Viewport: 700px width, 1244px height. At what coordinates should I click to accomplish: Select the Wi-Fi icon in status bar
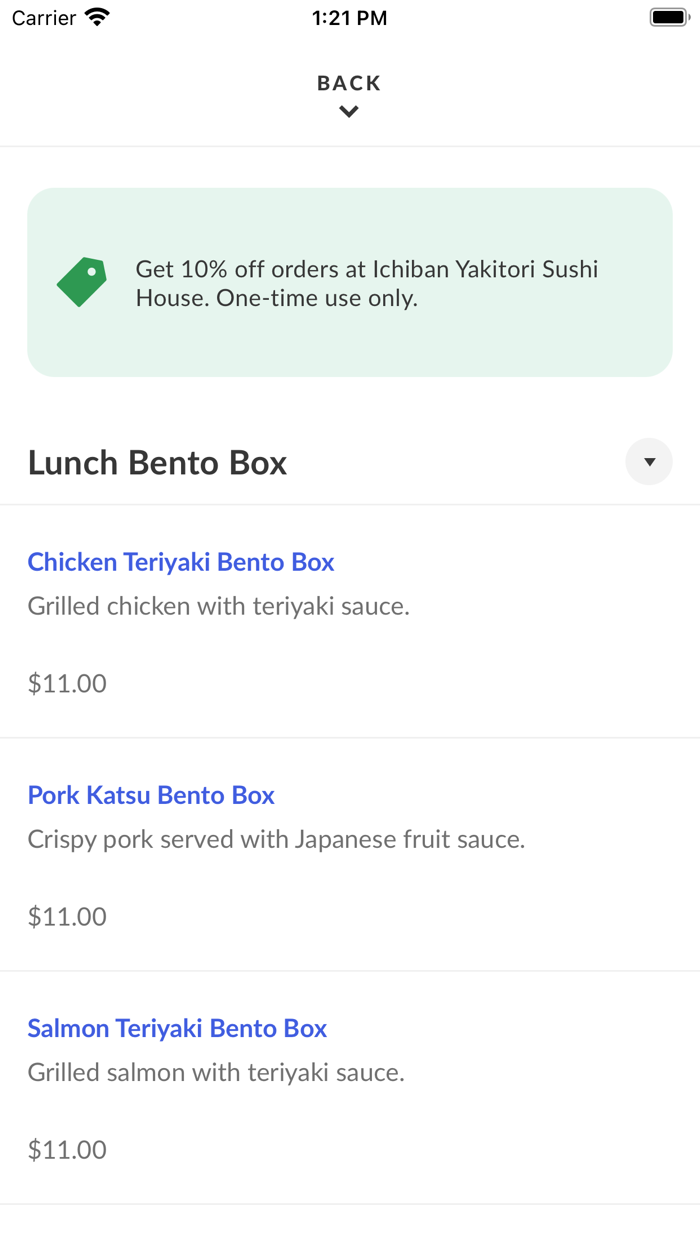(x=96, y=16)
